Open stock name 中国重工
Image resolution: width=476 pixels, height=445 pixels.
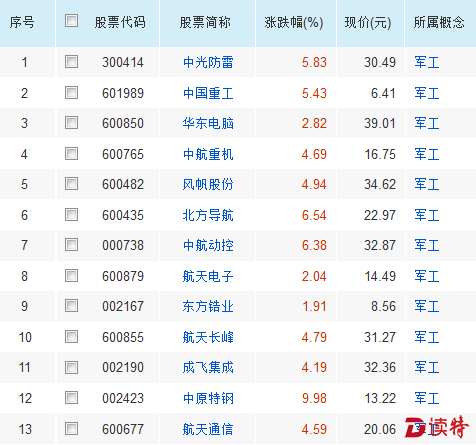tap(208, 93)
